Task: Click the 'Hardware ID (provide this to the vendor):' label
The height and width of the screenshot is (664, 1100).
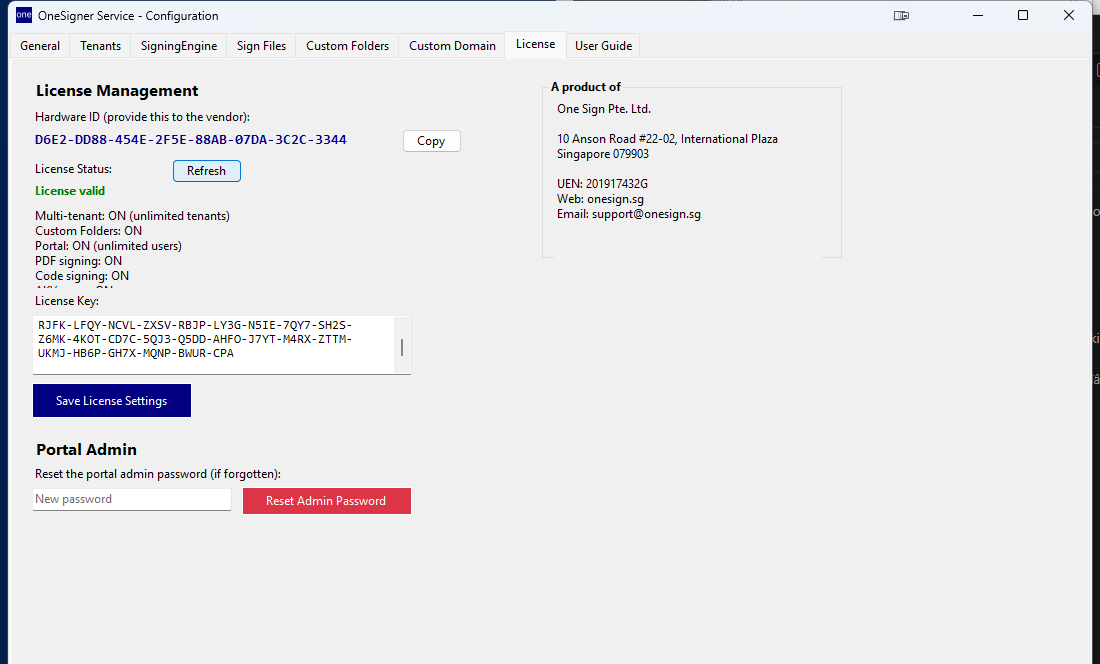Action: click(x=142, y=117)
